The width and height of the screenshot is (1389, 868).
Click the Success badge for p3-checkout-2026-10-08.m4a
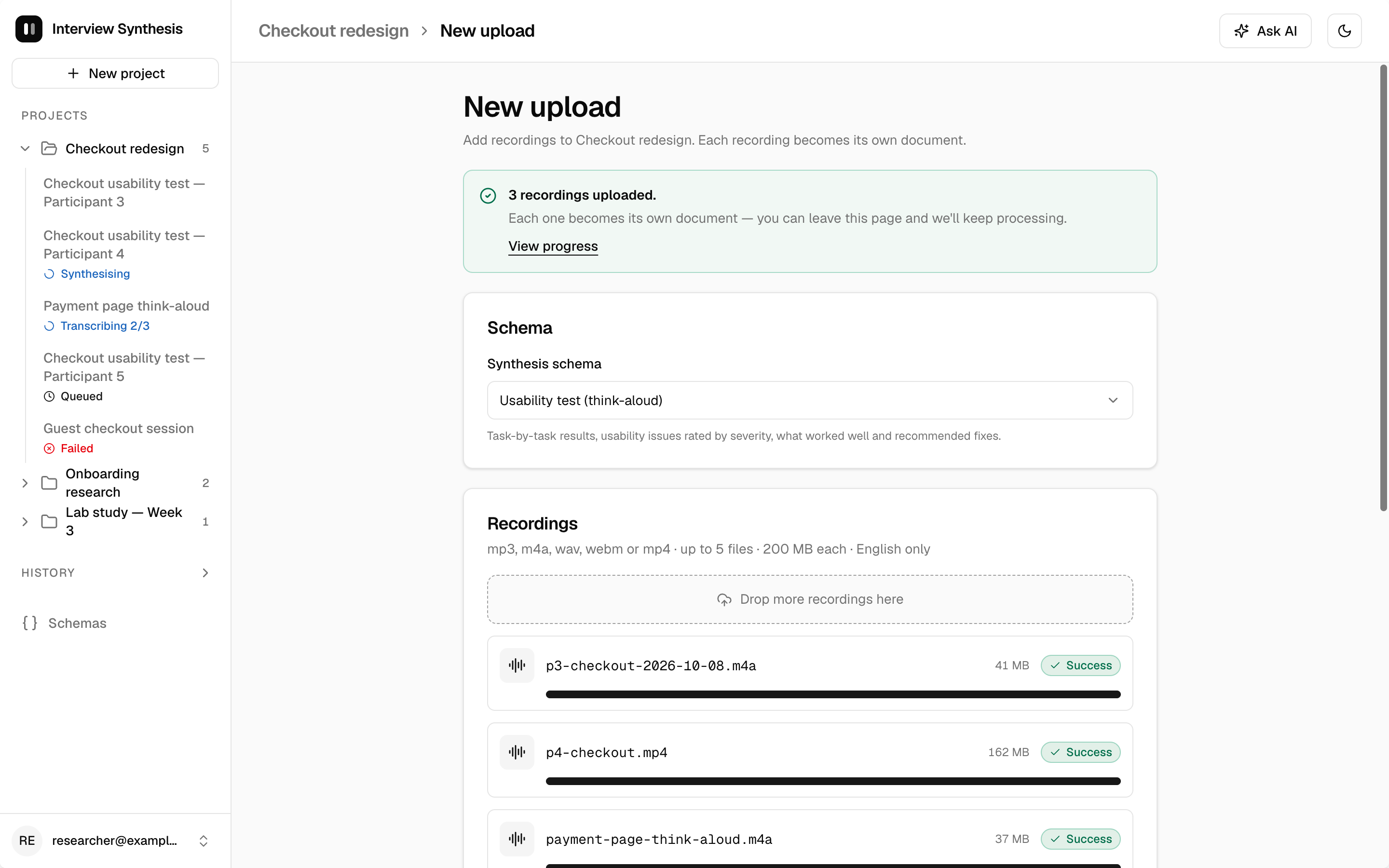pyautogui.click(x=1080, y=665)
